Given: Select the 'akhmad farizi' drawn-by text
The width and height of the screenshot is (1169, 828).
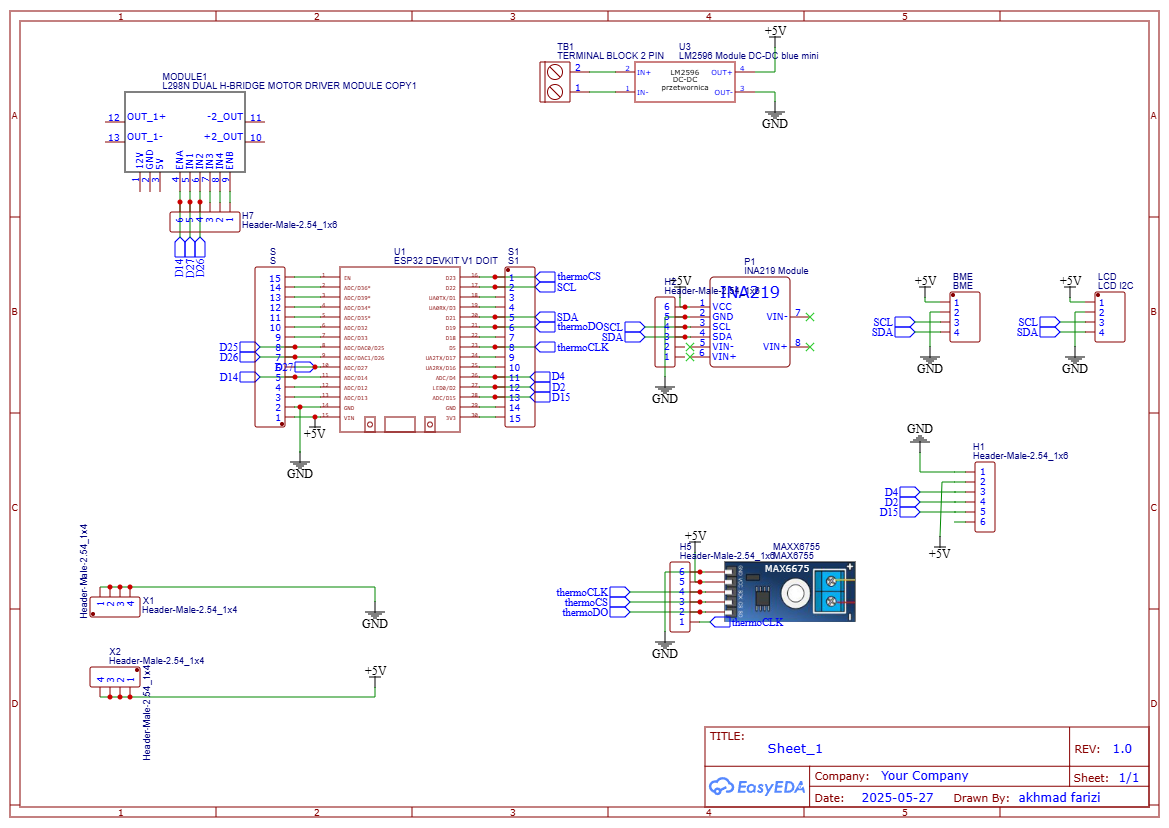Looking at the screenshot, I should pyautogui.click(x=1058, y=798).
